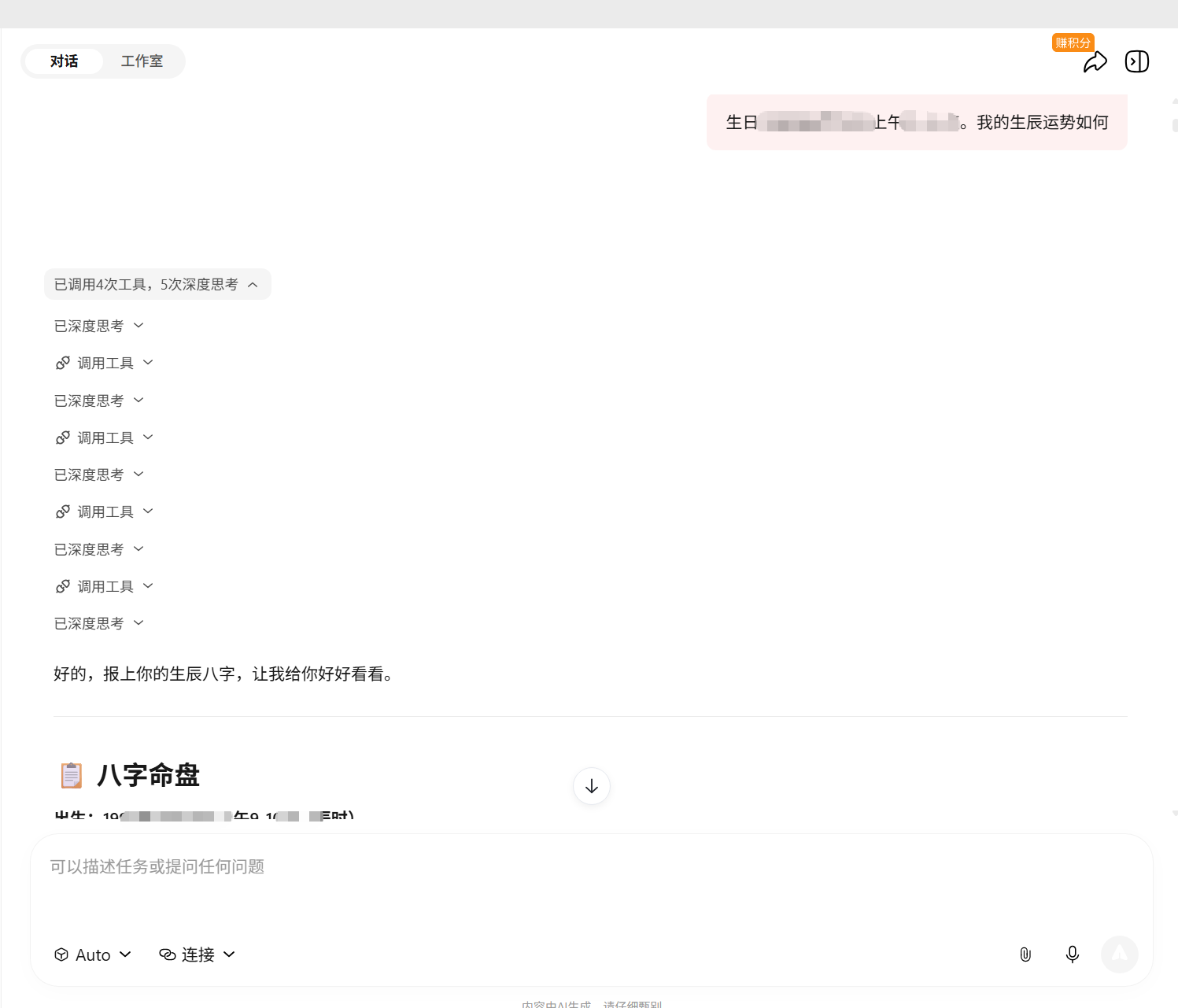This screenshot has width=1178, height=1008.
Task: Open the Auto model dropdown
Action: [93, 954]
